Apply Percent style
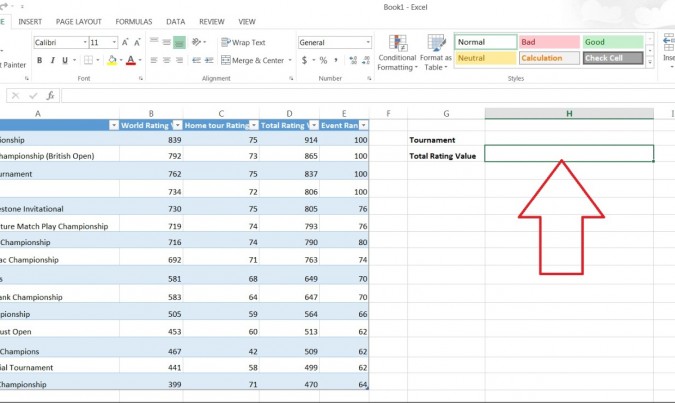Image resolution: width=675 pixels, height=403 pixels. [x=323, y=60]
